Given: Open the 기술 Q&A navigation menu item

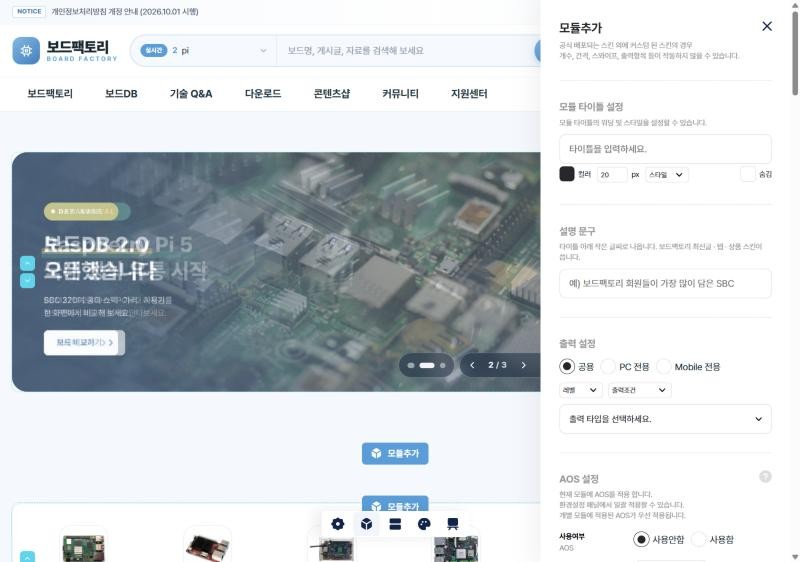Looking at the screenshot, I should pos(191,94).
